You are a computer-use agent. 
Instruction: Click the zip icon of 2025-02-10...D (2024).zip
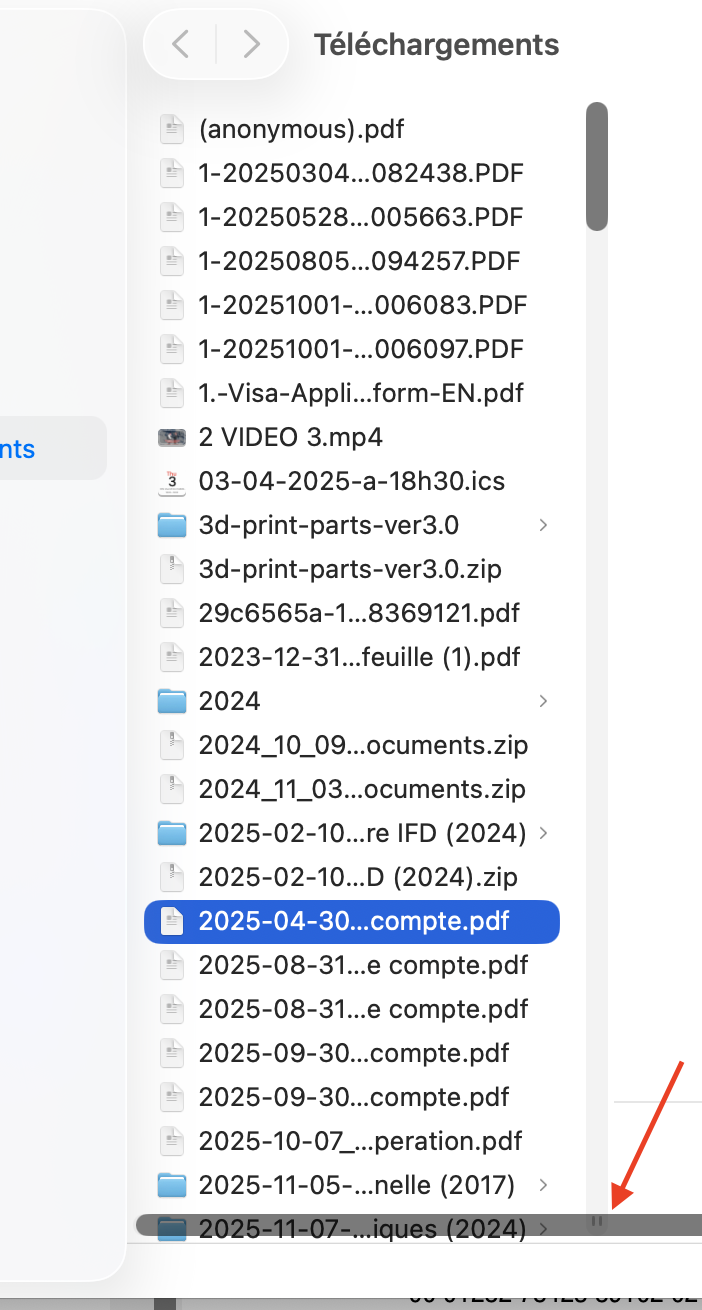[173, 877]
